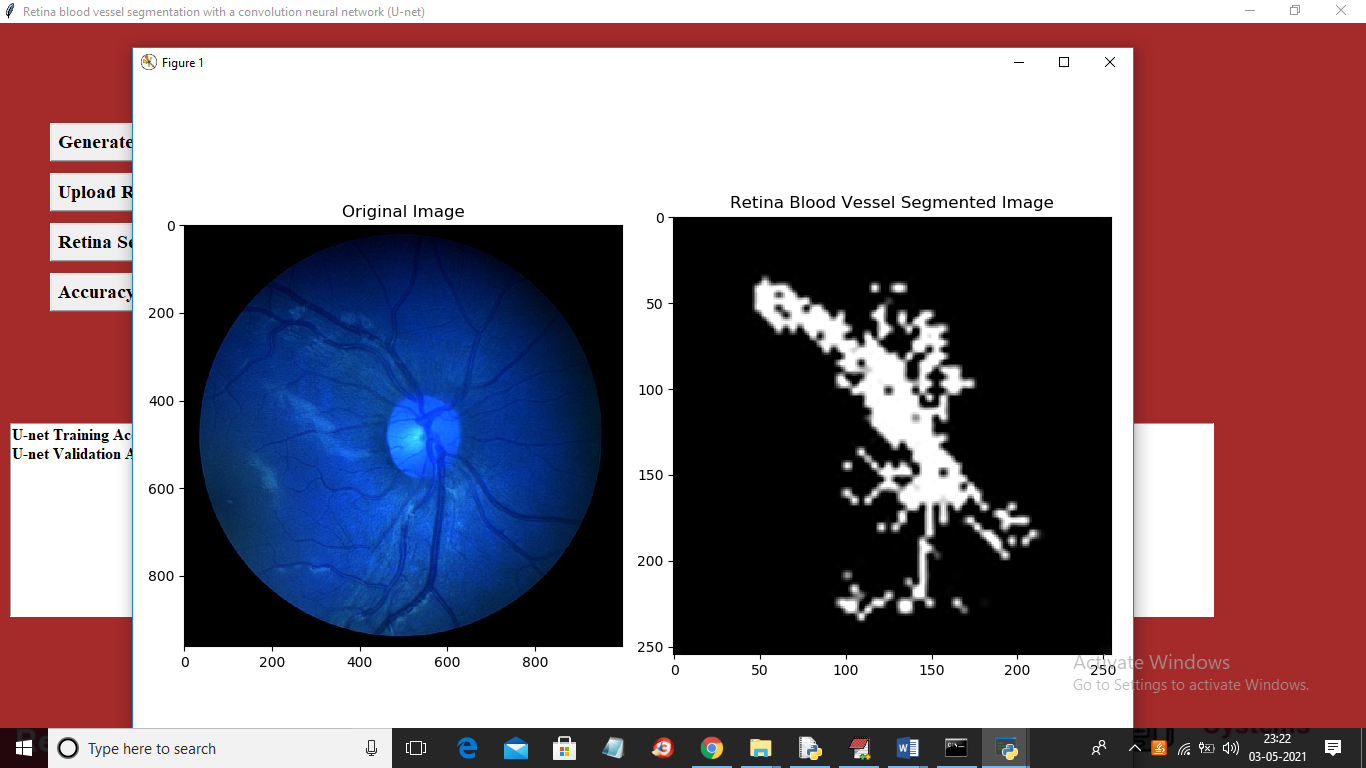Click the taskbar search box

pos(220,748)
